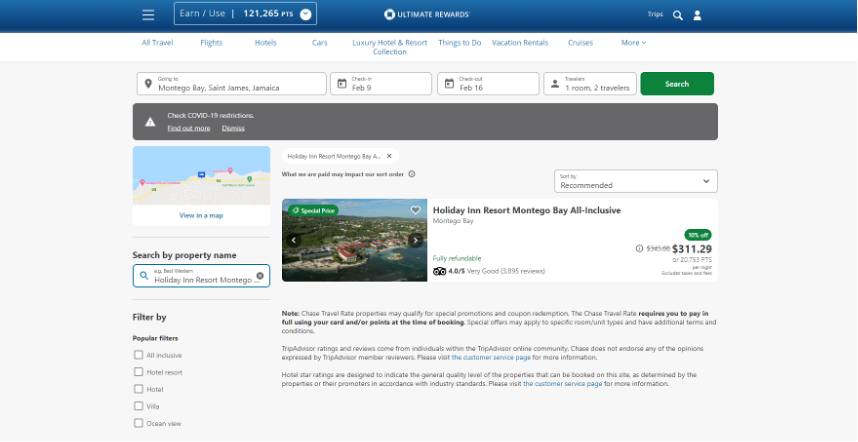Open the Vacation Rentals tab
This screenshot has height=442, width=858.
pyautogui.click(x=520, y=43)
